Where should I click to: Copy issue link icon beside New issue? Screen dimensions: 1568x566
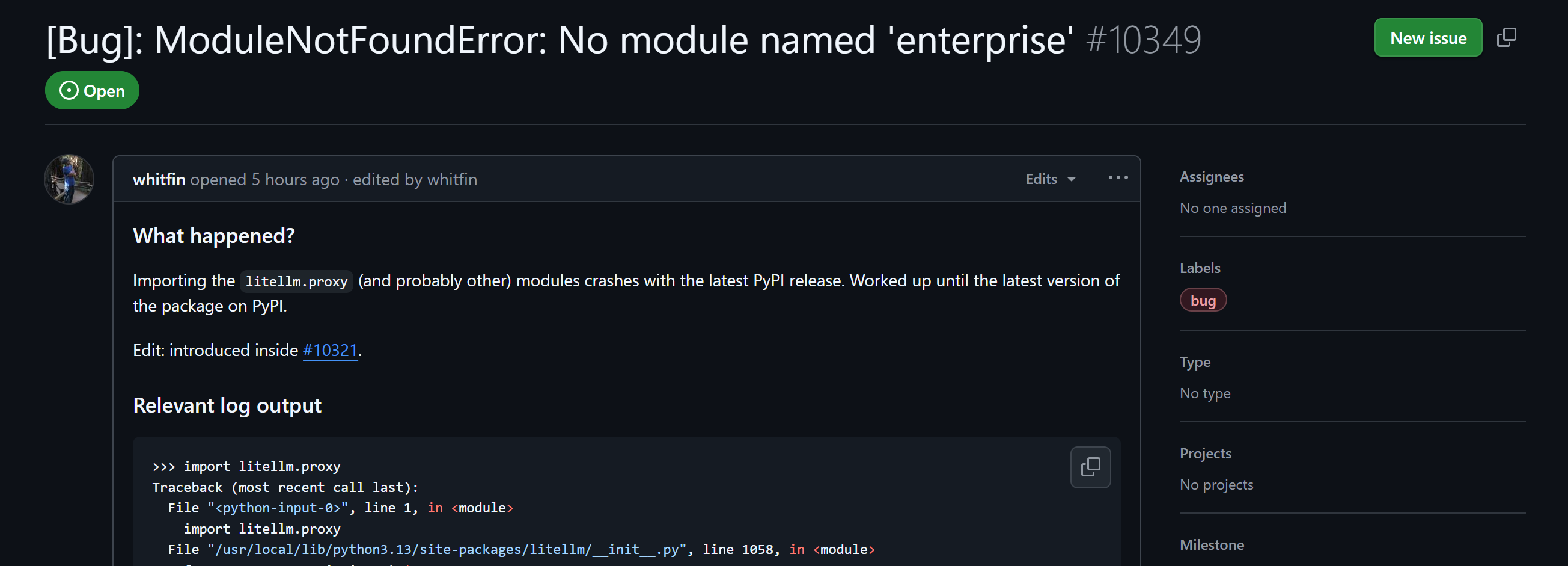[1507, 38]
